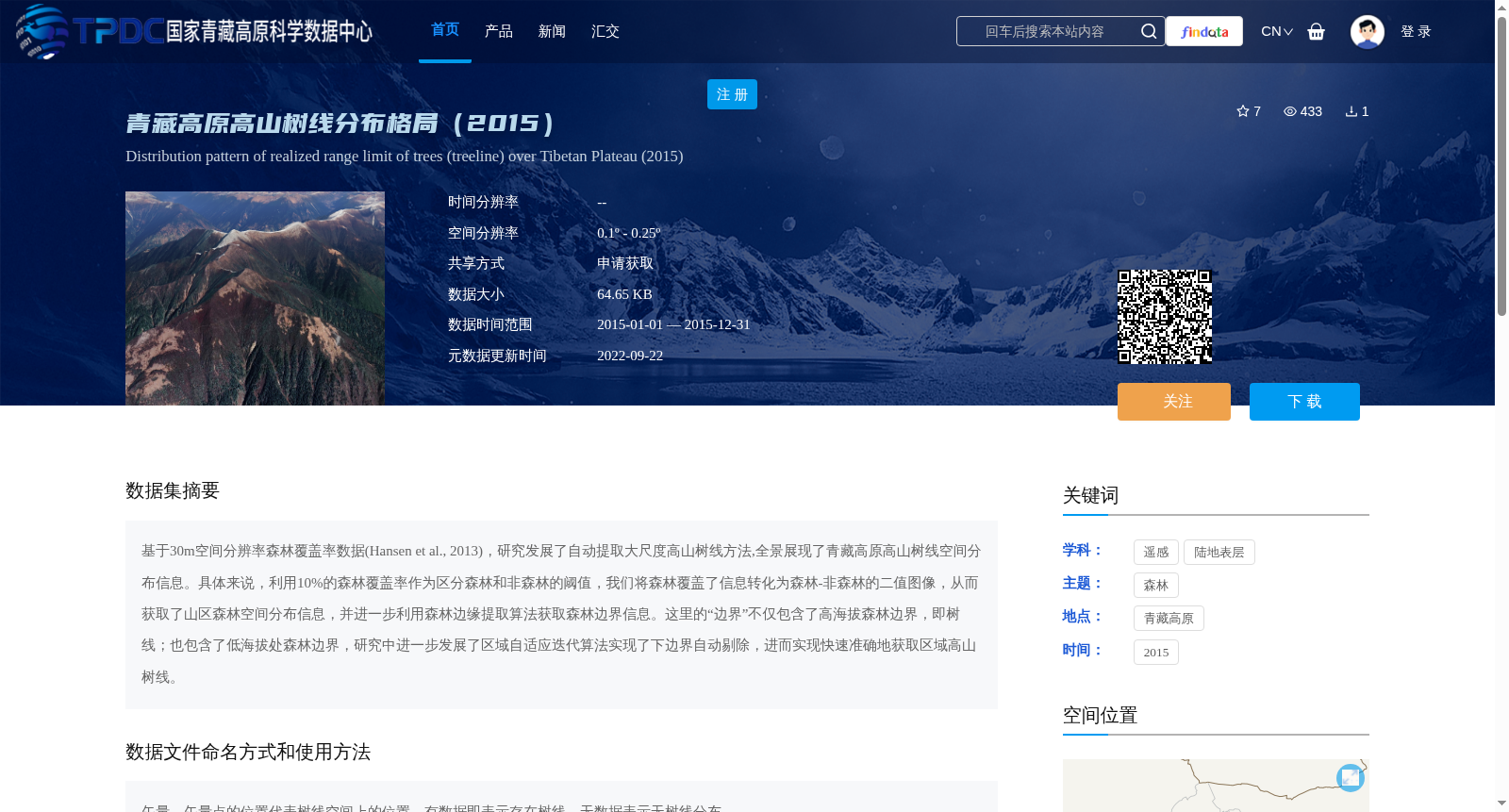The image size is (1509, 812).
Task: Click the dataset title 青藏高原高山树线分布格局
Action: point(340,124)
